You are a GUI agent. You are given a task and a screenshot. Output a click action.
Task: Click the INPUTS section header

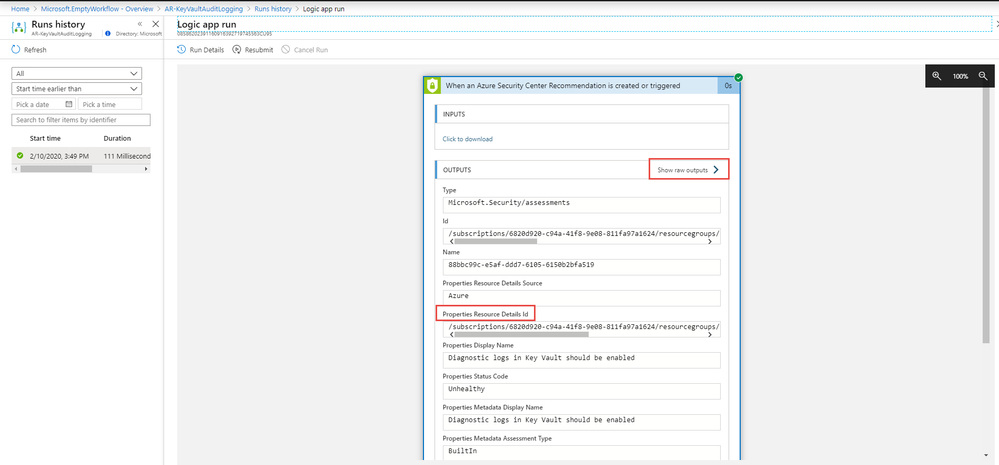tap(581, 114)
